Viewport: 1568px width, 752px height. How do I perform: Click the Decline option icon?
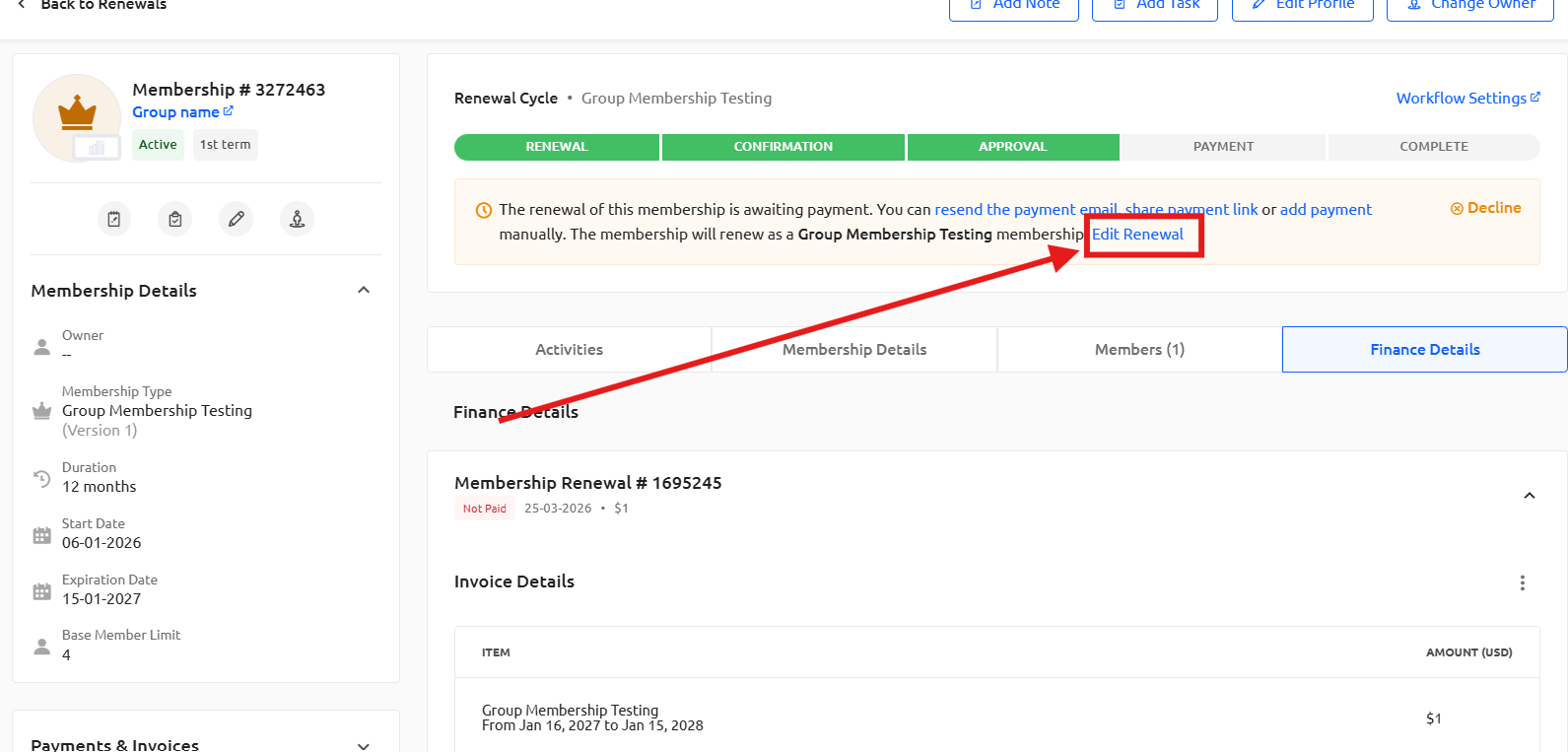point(1457,208)
